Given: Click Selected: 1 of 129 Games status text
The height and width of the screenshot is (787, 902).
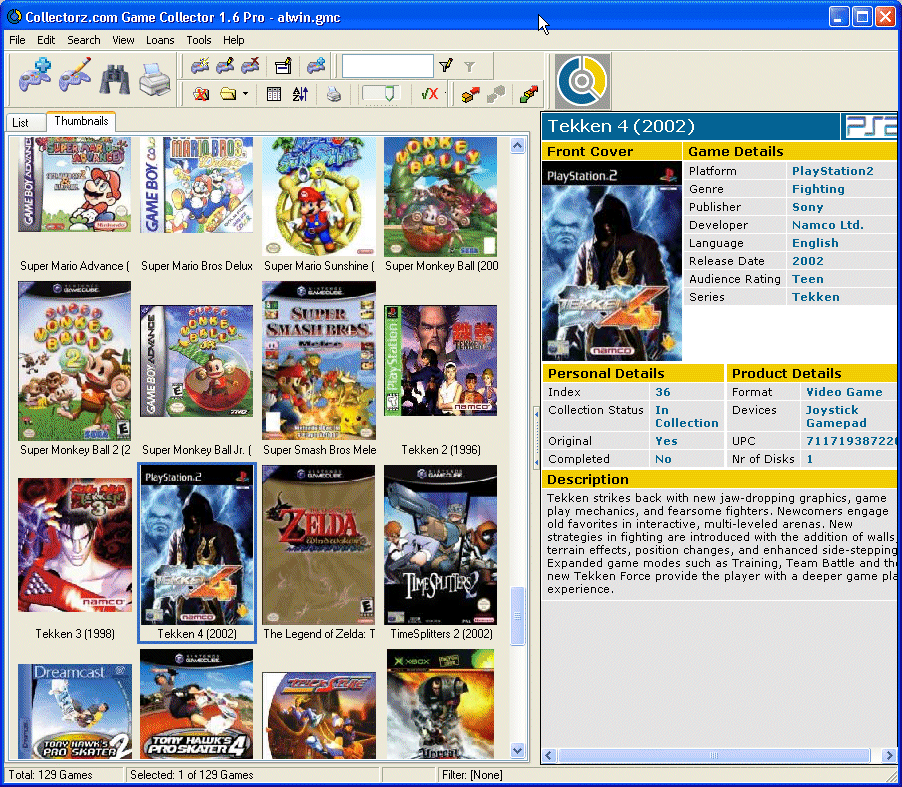Looking at the screenshot, I should [x=192, y=775].
